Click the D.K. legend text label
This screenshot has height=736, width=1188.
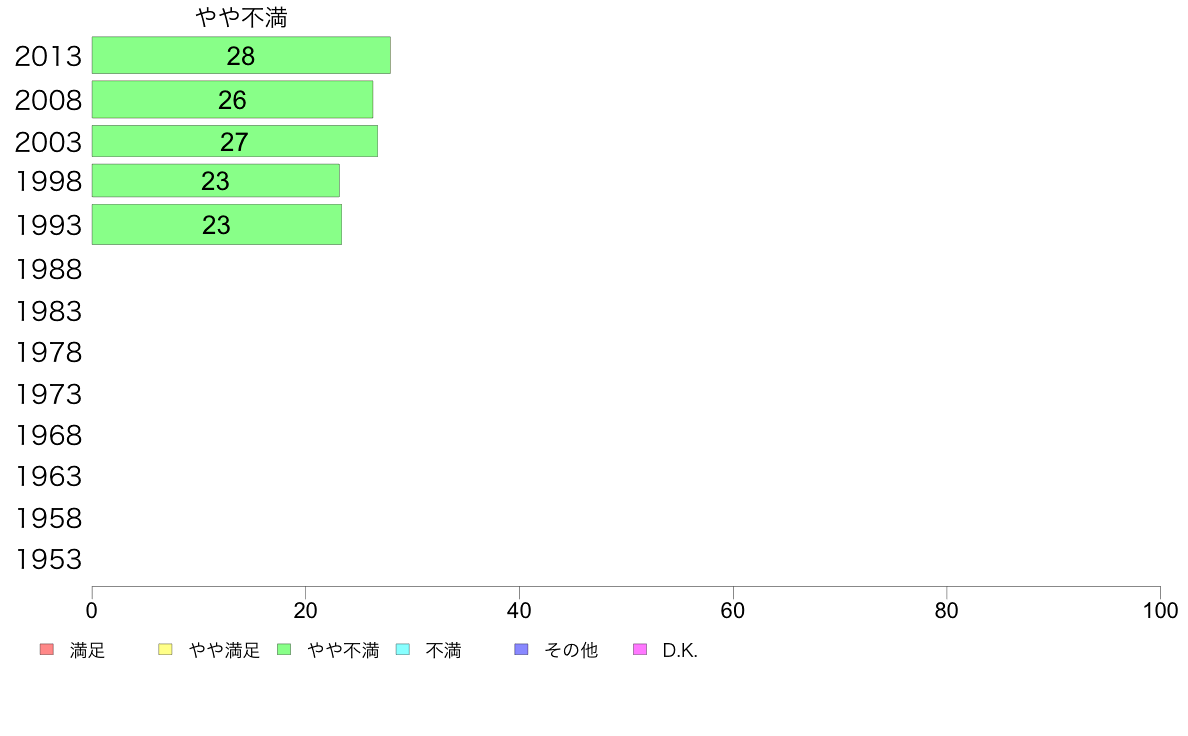[680, 651]
